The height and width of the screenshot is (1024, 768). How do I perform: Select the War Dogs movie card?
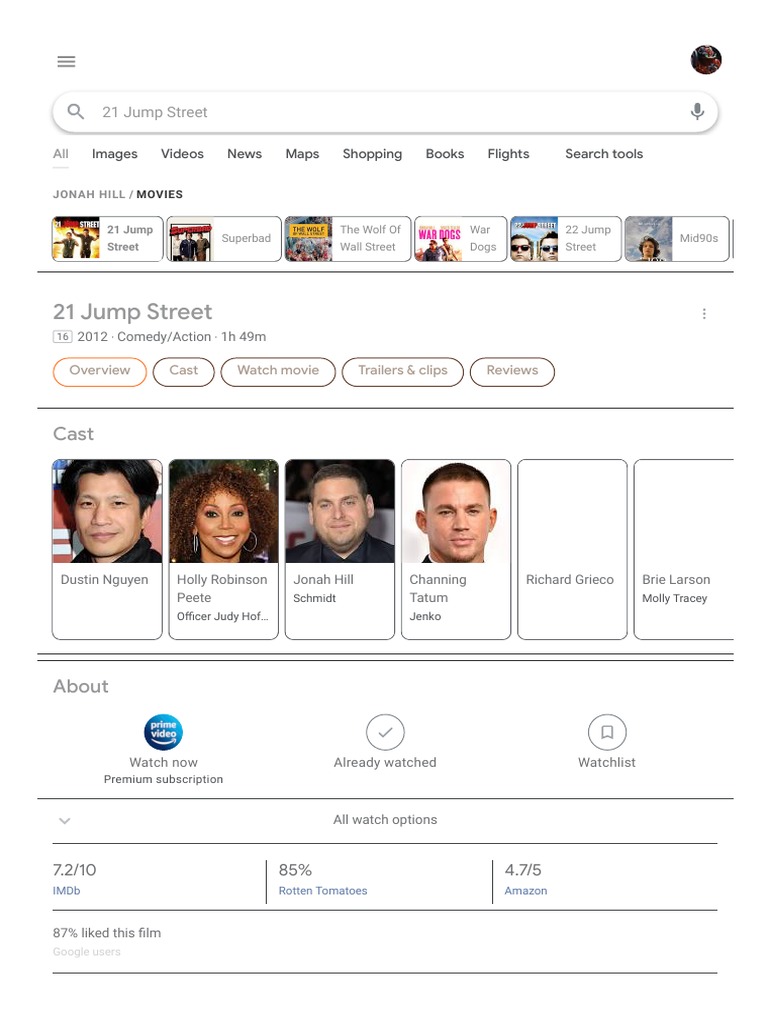460,238
